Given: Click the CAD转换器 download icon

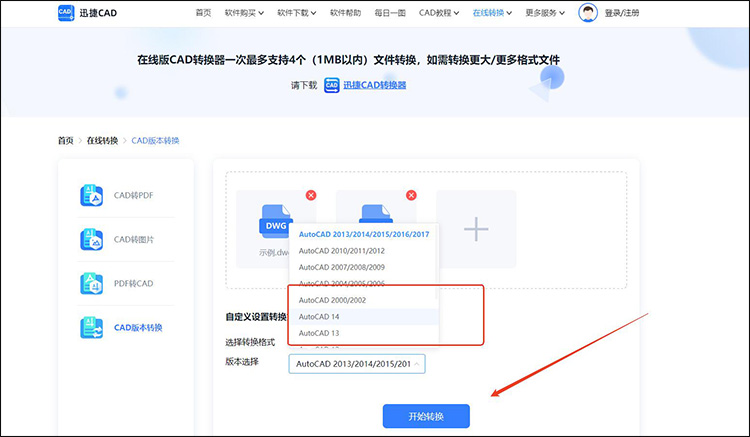Looking at the screenshot, I should (x=331, y=85).
